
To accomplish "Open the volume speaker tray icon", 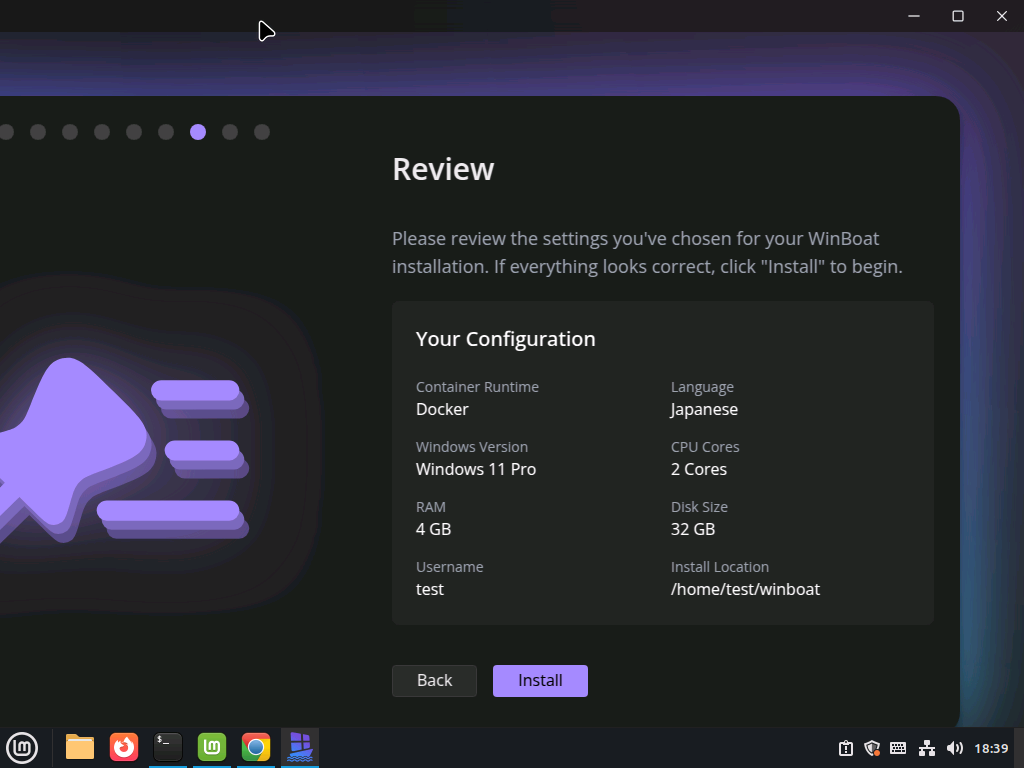I will [x=955, y=748].
